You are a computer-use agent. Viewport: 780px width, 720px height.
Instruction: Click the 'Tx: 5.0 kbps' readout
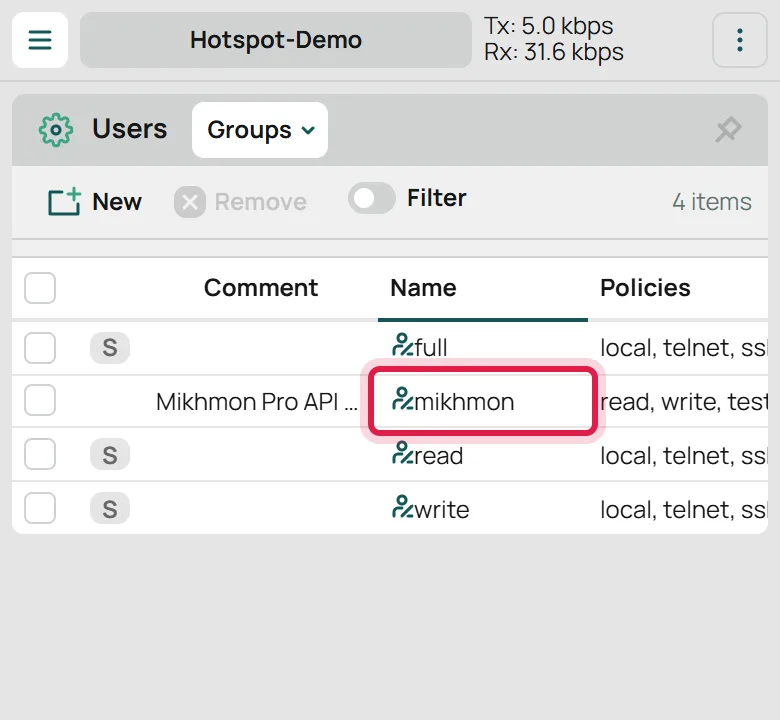(549, 26)
